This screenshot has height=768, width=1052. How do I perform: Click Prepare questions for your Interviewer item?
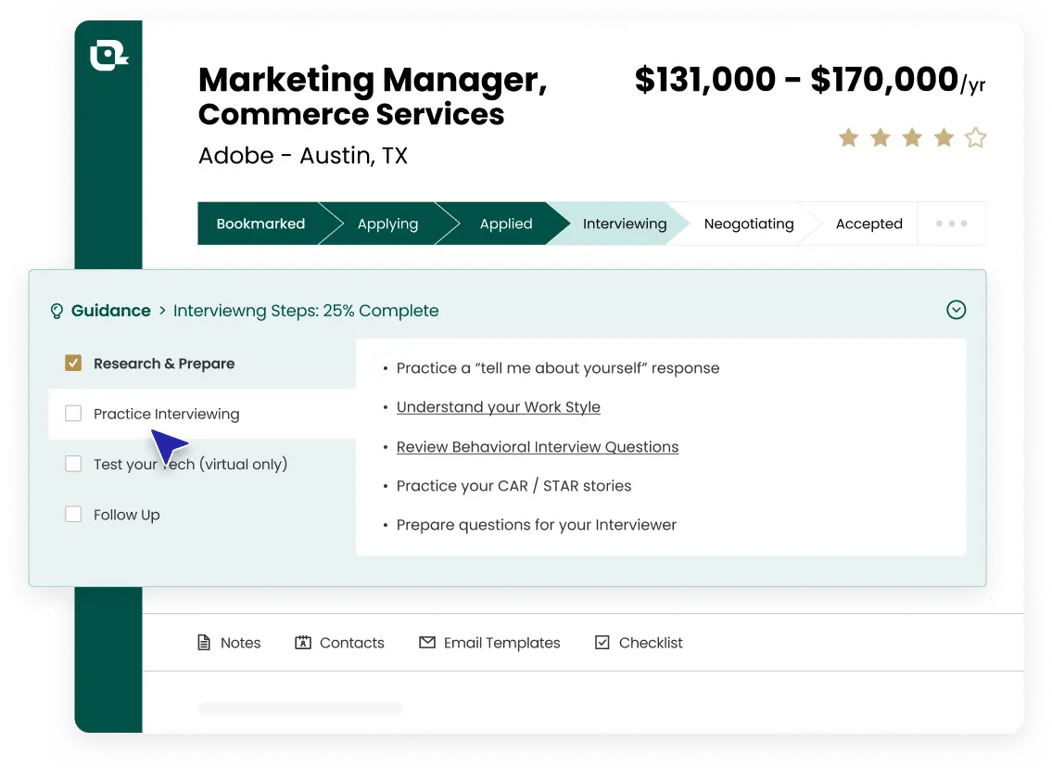click(x=536, y=525)
